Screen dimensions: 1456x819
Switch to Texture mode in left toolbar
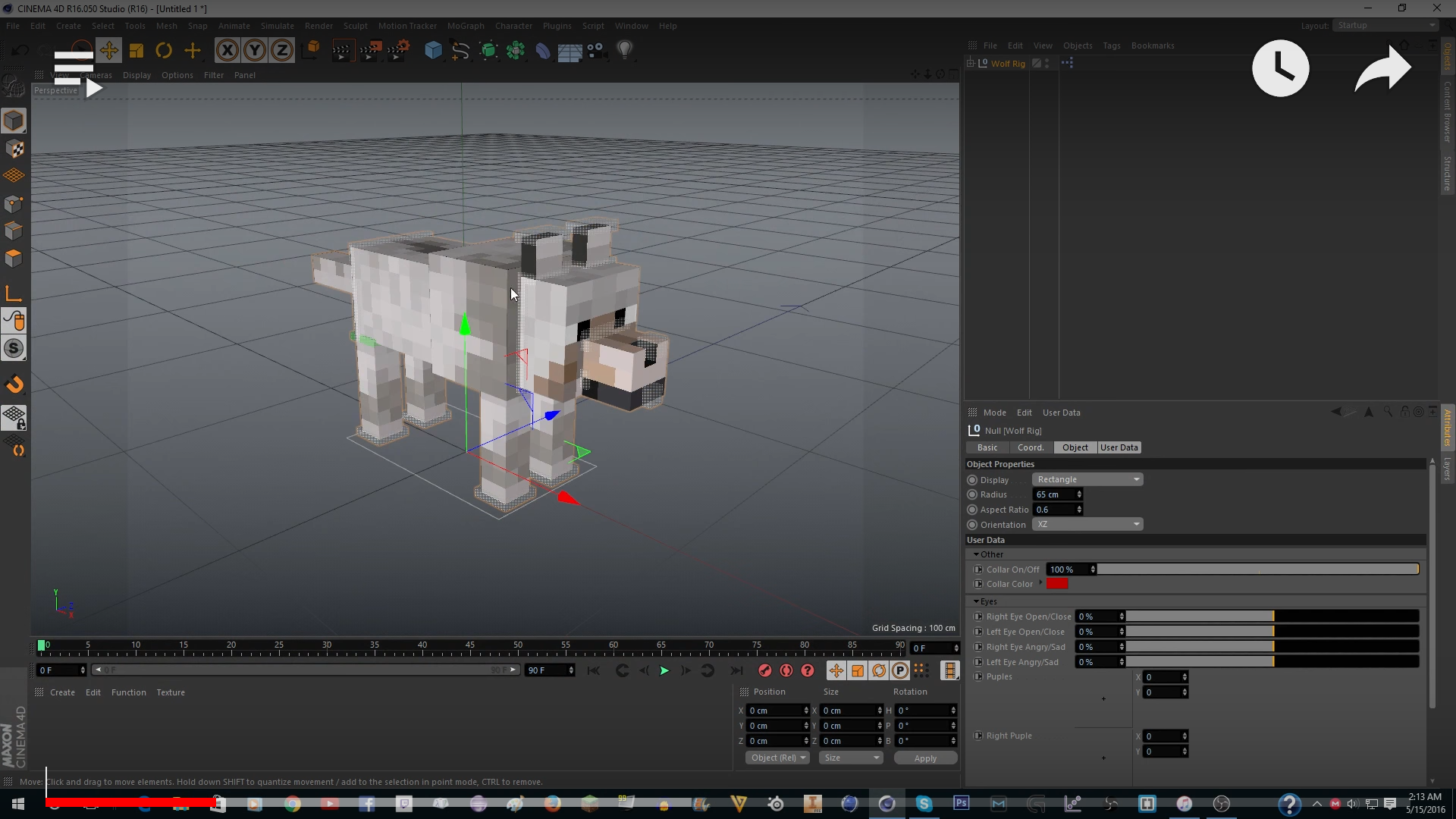14,149
